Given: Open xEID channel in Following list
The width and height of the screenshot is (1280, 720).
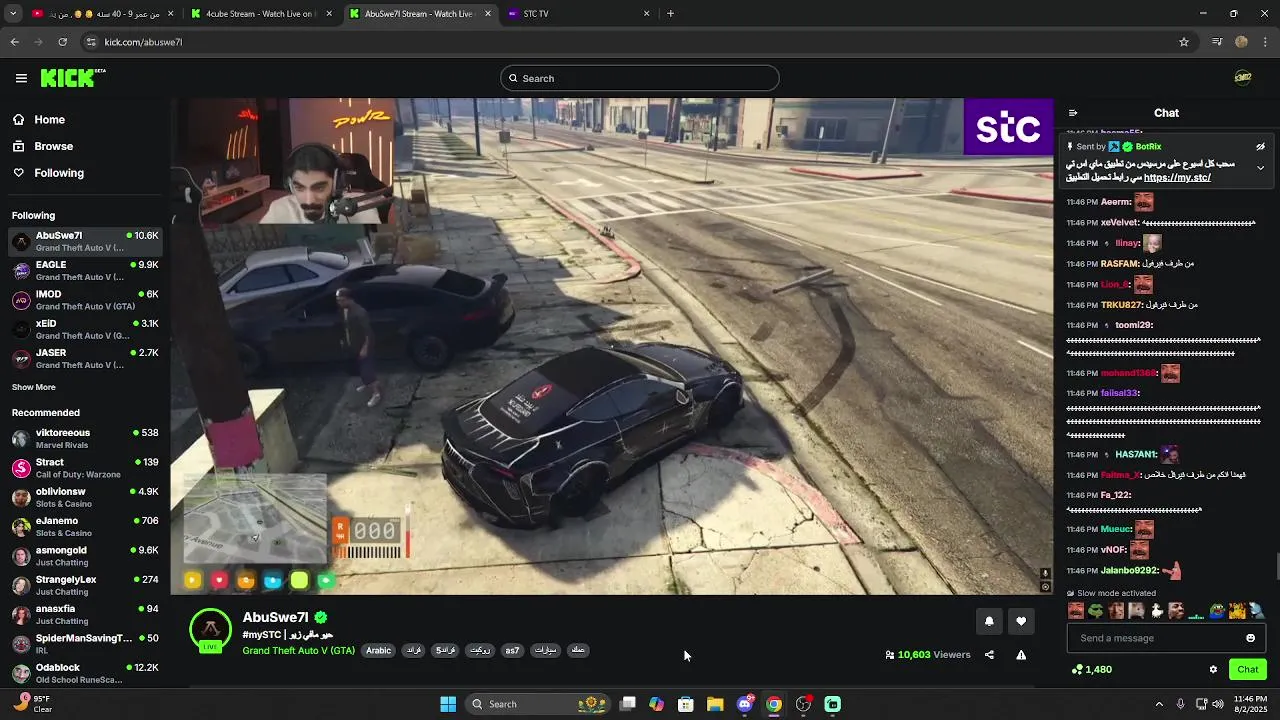Looking at the screenshot, I should [85, 330].
